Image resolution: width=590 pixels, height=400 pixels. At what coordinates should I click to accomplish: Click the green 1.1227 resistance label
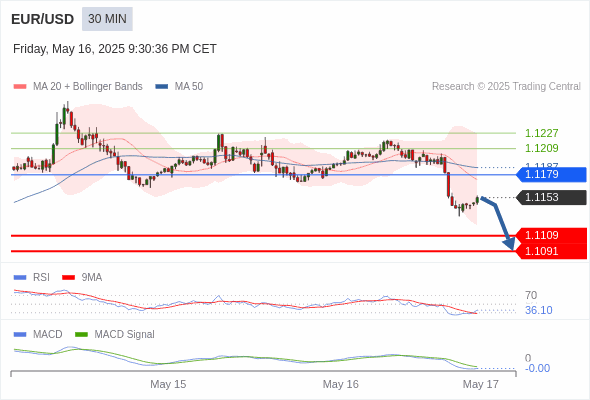[x=541, y=133]
